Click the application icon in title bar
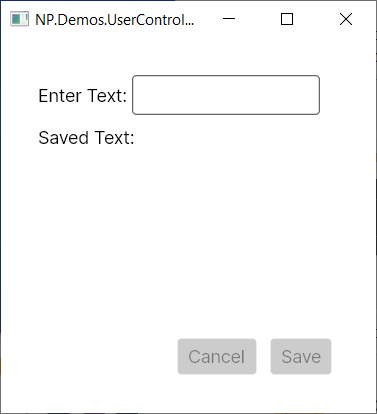Viewport: 377px width, 414px height. point(19,19)
